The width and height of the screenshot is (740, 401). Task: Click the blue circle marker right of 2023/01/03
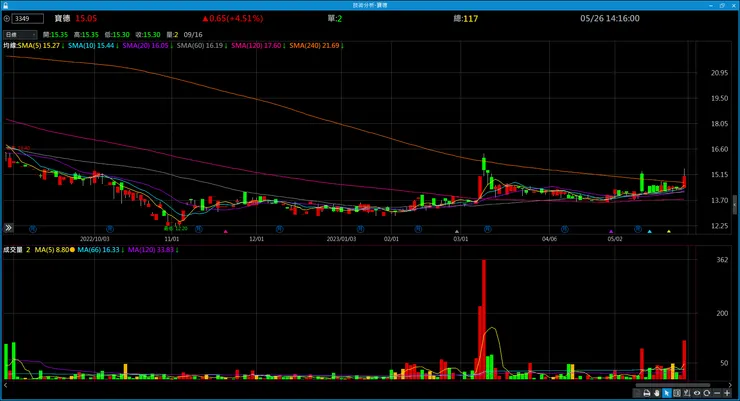(x=360, y=229)
